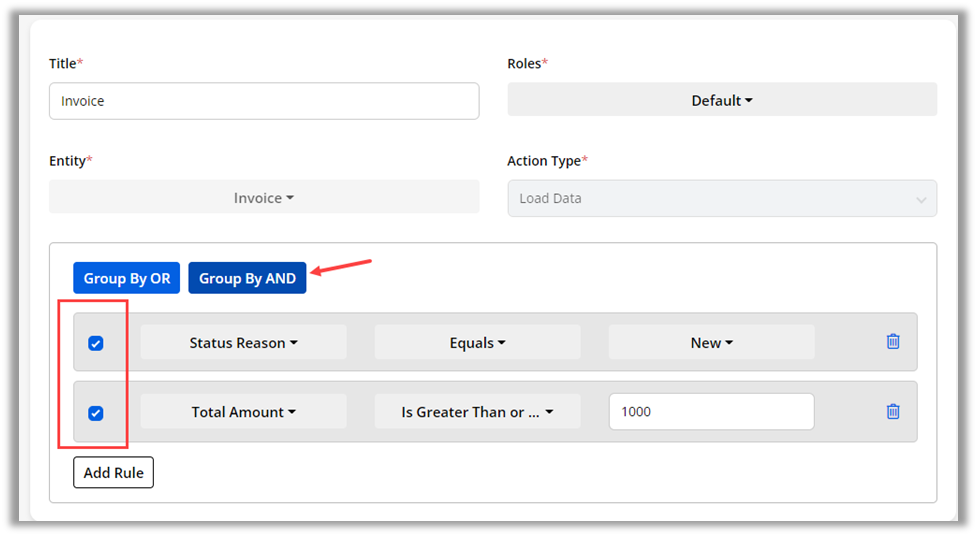Open the Total Amount field dropdown
977x536 pixels.
pos(244,412)
